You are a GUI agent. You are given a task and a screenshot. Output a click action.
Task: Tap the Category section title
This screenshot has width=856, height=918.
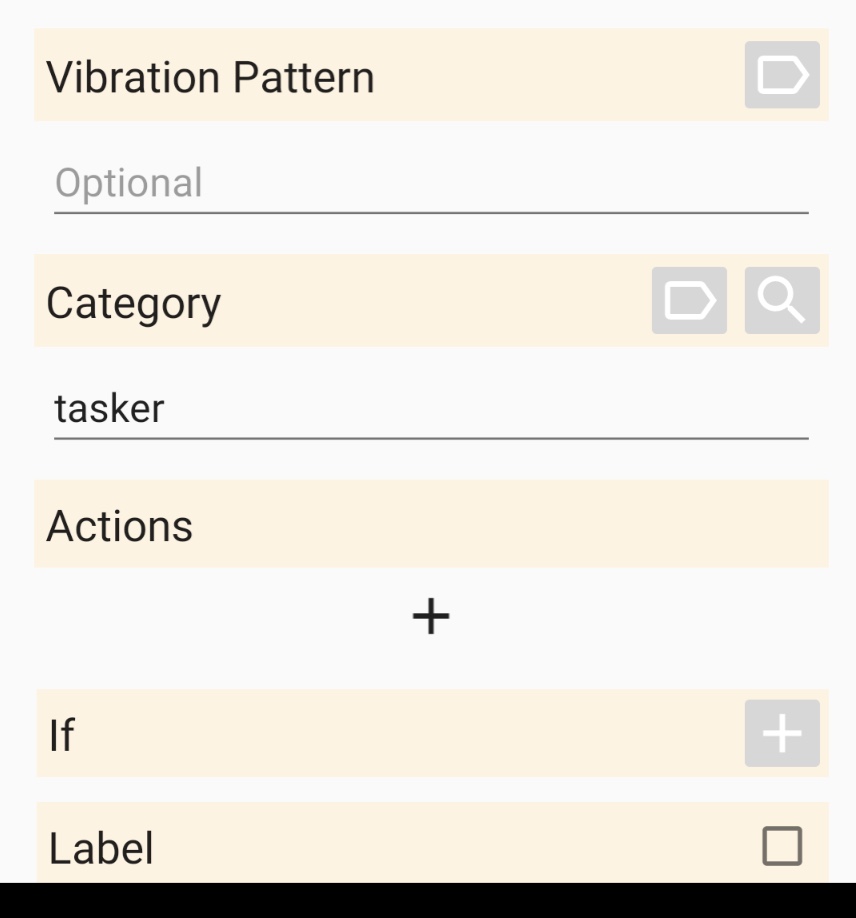click(133, 303)
